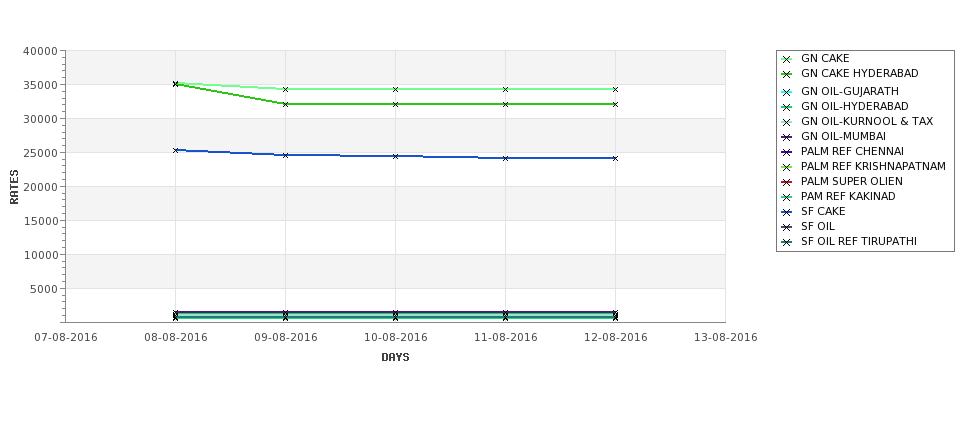Click the RATES y-axis title
975x429 pixels.
click(x=14, y=187)
